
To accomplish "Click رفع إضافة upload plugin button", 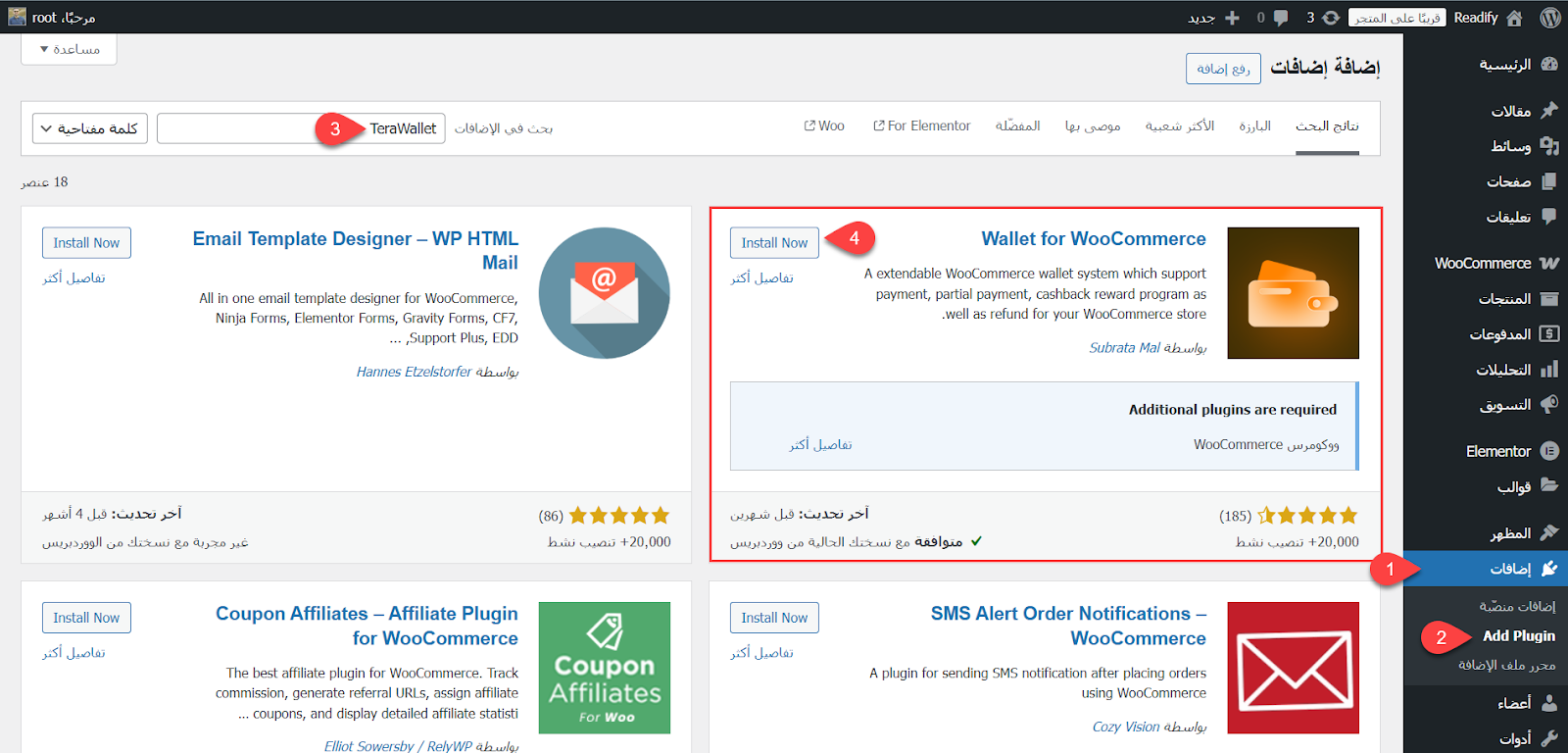I will (x=1223, y=69).
